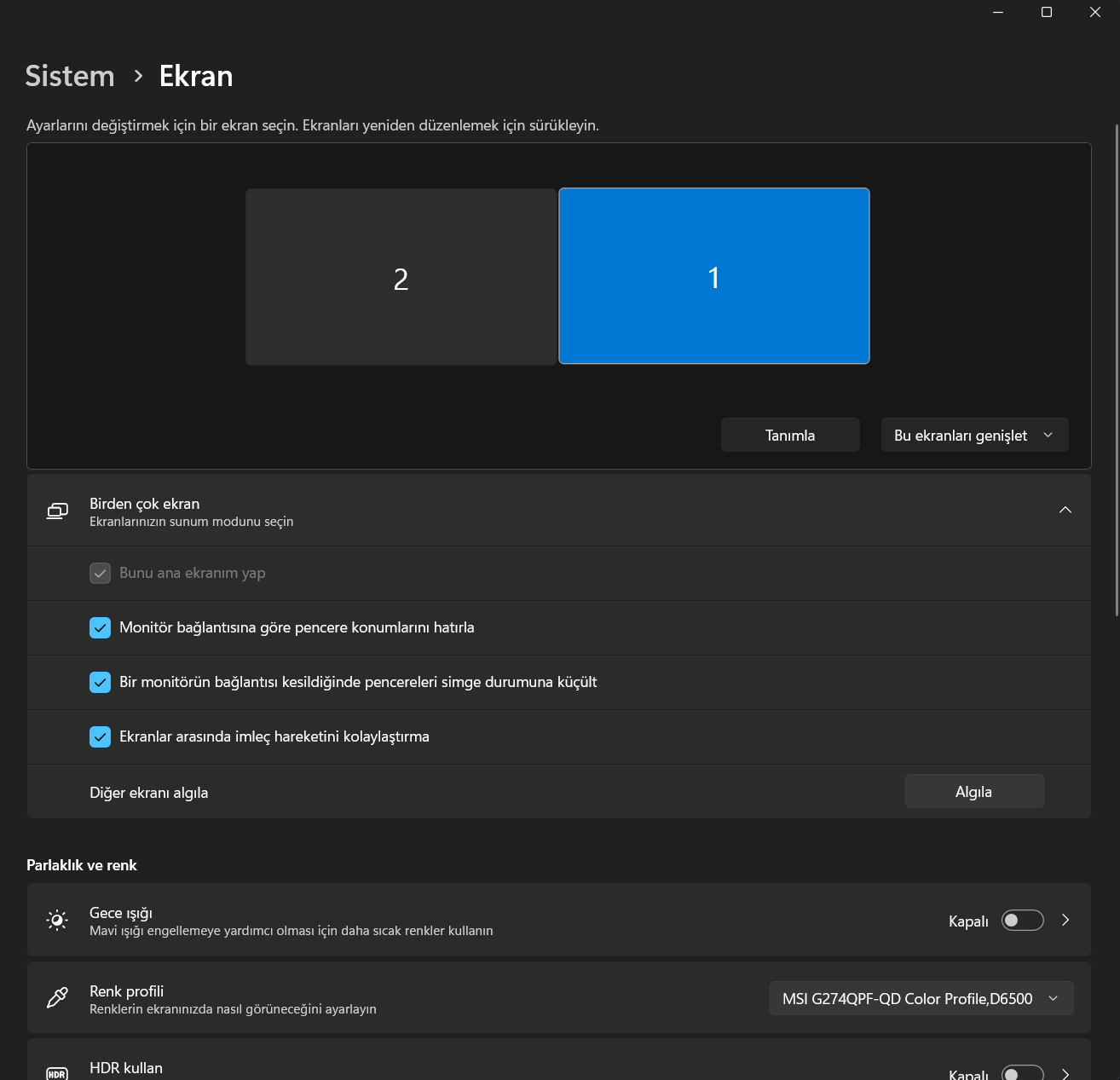The image size is (1120, 1080).
Task: Open HDR kullan settings via chevron
Action: click(x=1065, y=1074)
